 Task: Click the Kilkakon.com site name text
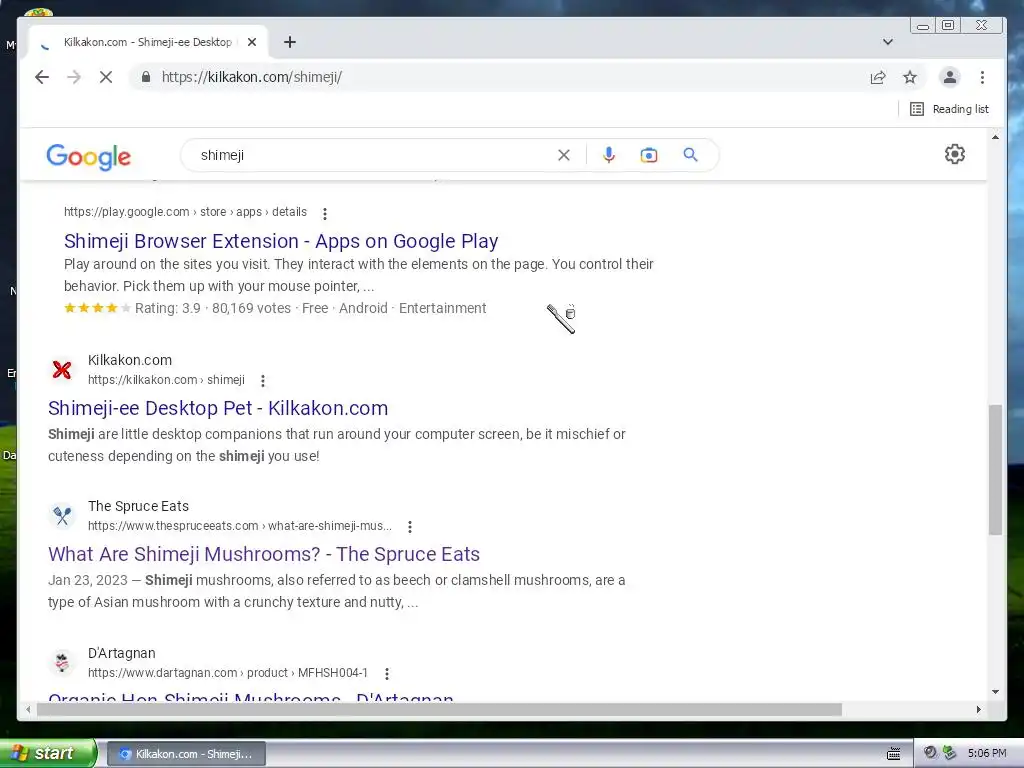tap(130, 360)
